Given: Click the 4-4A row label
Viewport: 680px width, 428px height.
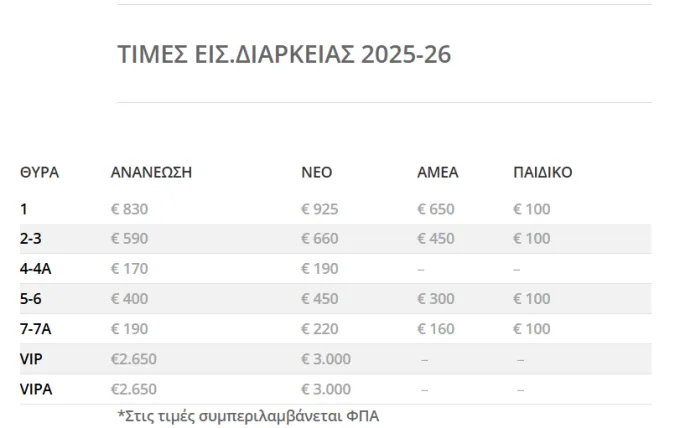Looking at the screenshot, I should click(36, 269).
